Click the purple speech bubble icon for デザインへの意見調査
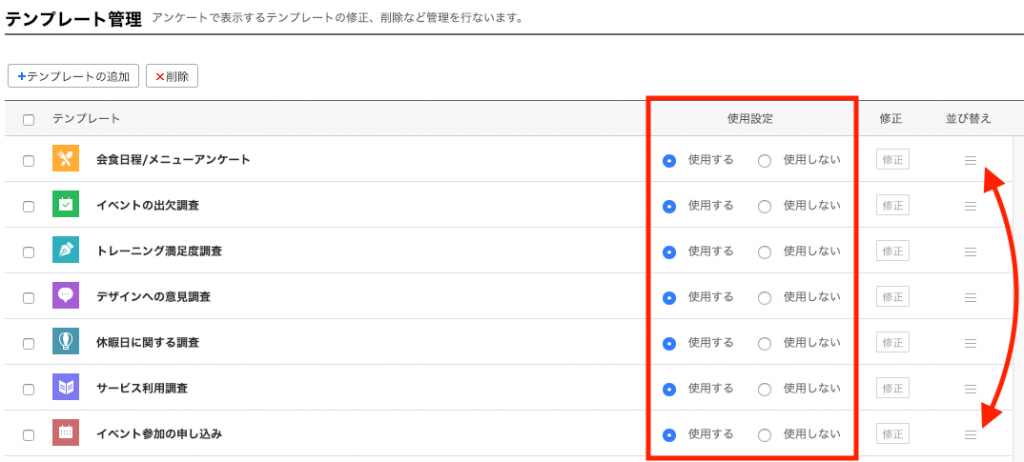Viewport: 1024px width, 462px height. pos(65,297)
